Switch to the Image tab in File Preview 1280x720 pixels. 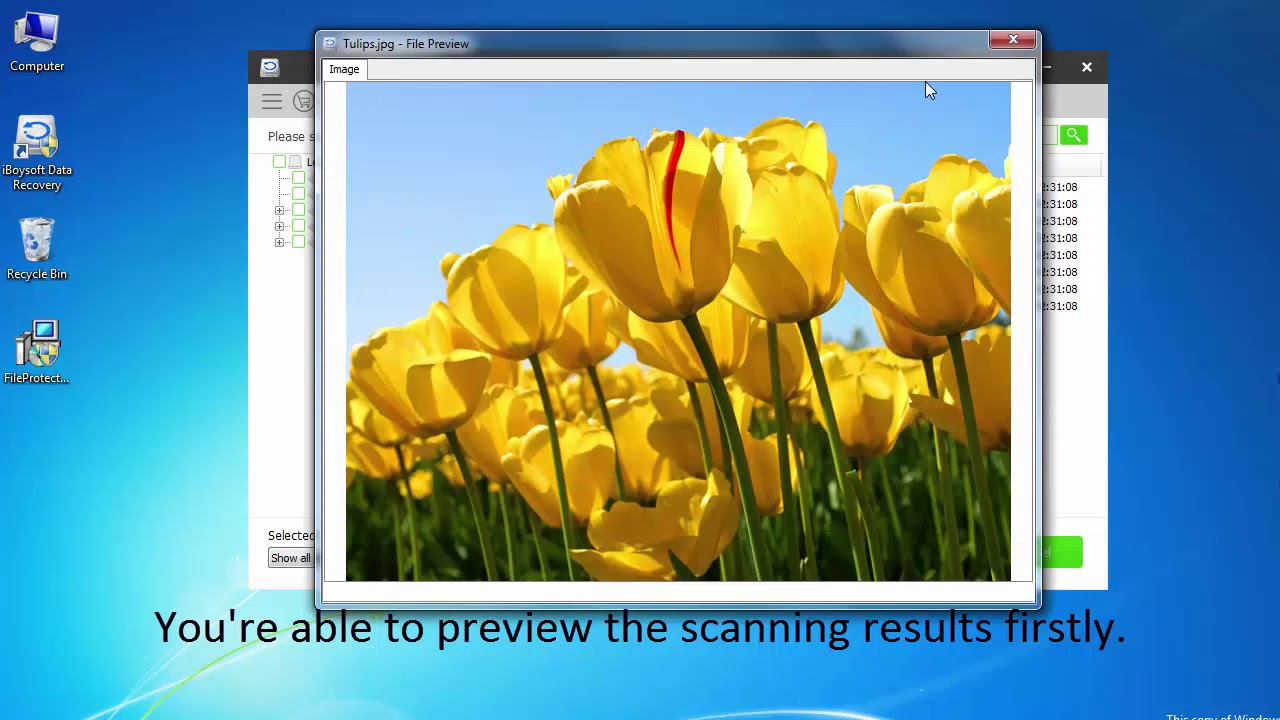point(344,69)
